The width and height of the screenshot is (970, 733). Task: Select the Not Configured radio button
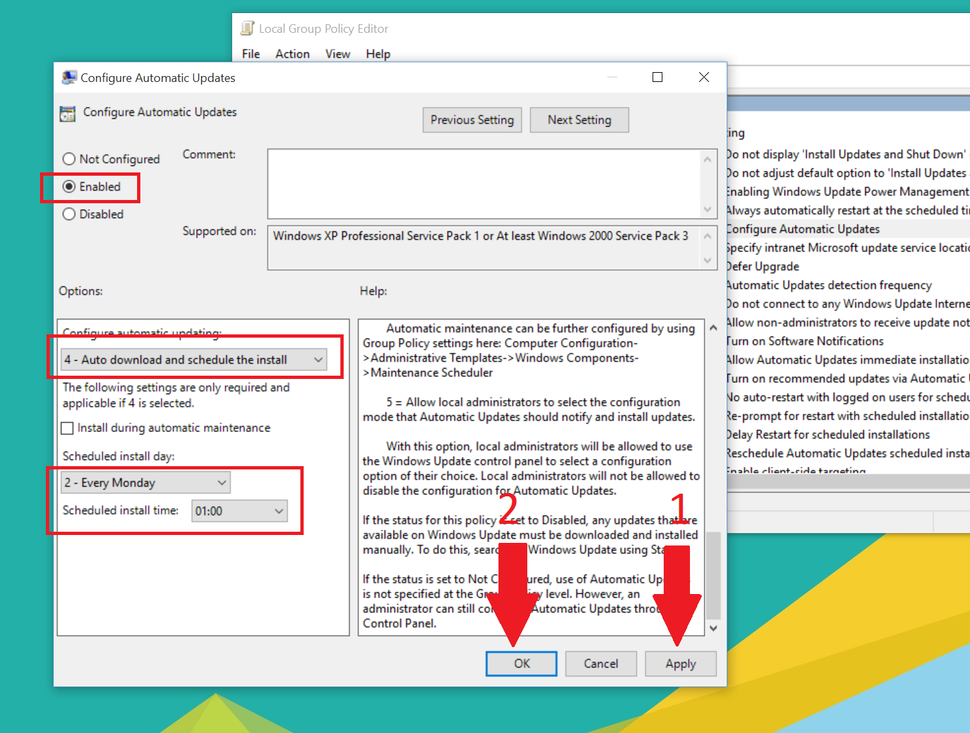pyautogui.click(x=69, y=159)
